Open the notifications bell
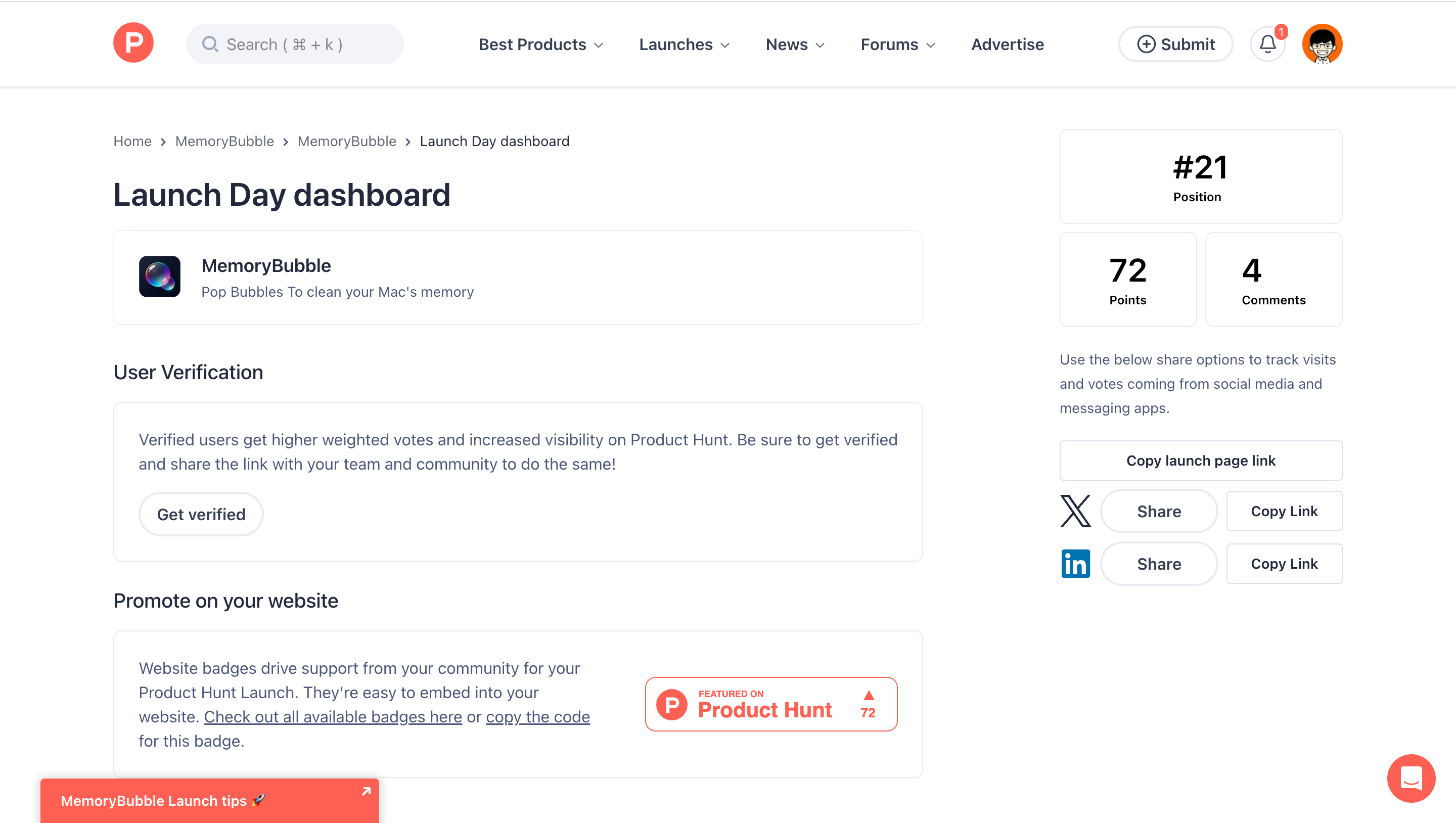The width and height of the screenshot is (1456, 823). (x=1267, y=44)
